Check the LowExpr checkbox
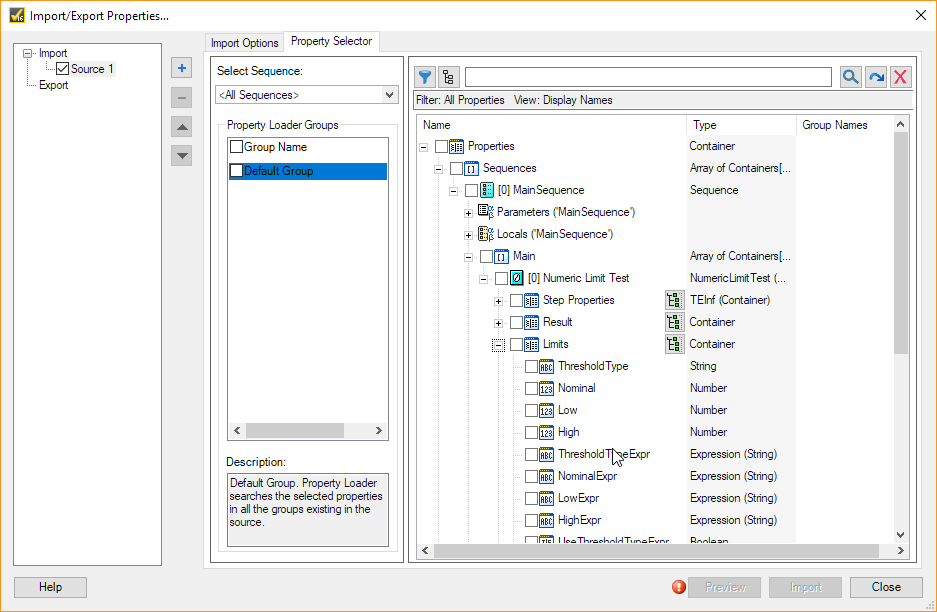Viewport: 937px width, 612px height. 531,498
